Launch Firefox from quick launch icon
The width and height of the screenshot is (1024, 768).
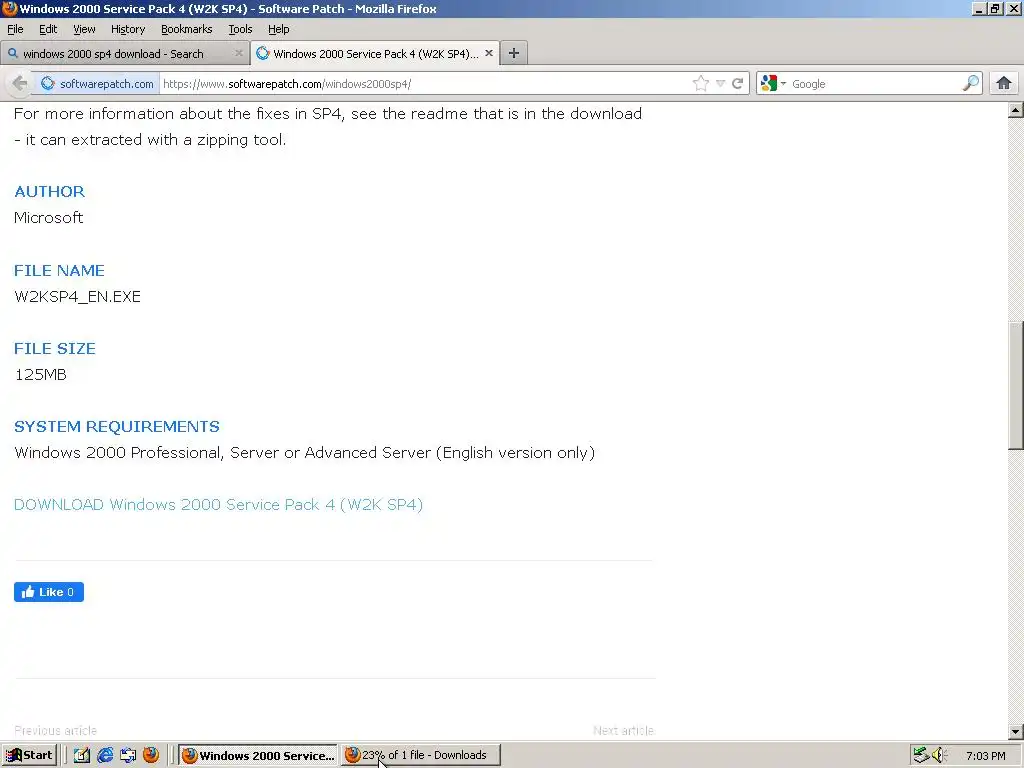click(151, 756)
